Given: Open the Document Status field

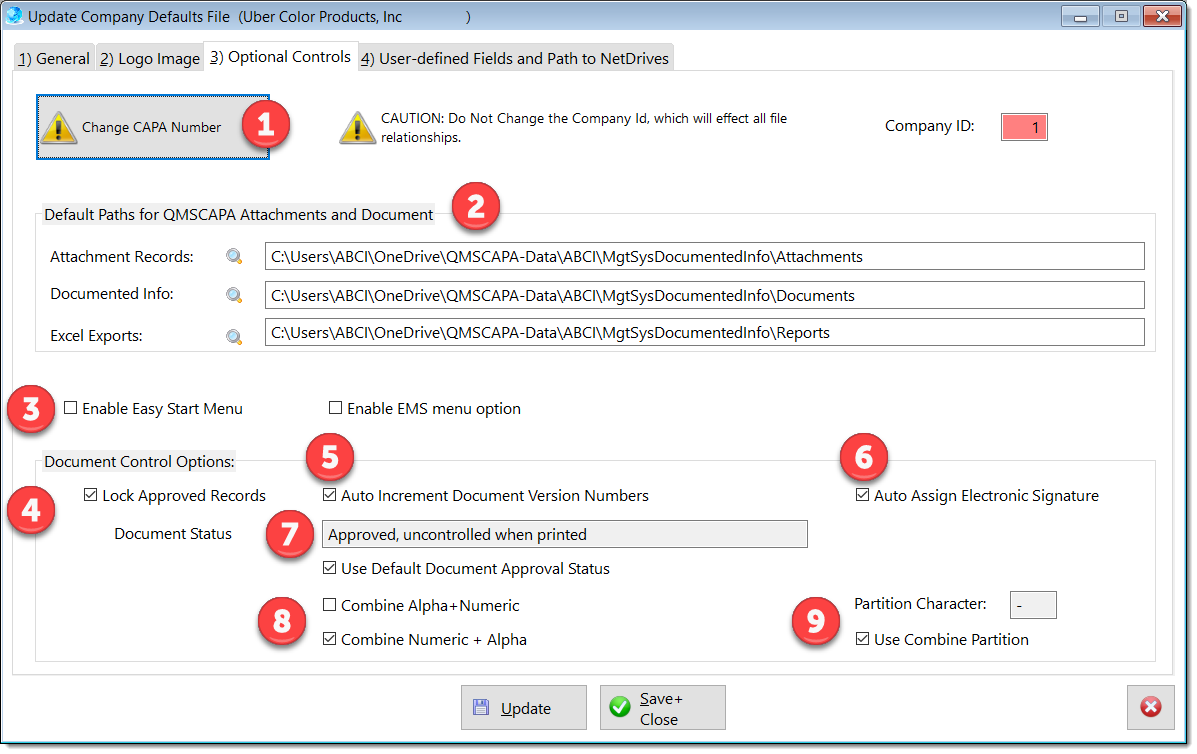Looking at the screenshot, I should [x=564, y=534].
